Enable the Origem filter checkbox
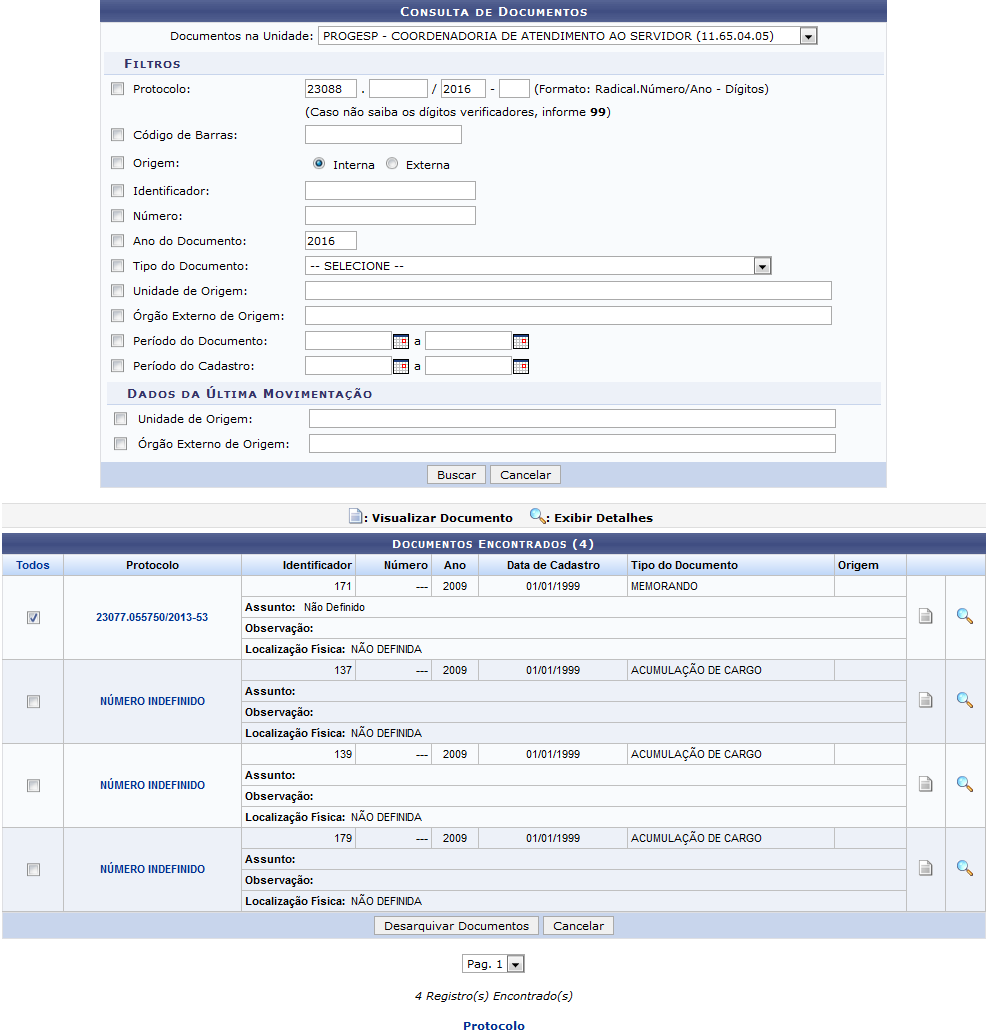 [117, 162]
